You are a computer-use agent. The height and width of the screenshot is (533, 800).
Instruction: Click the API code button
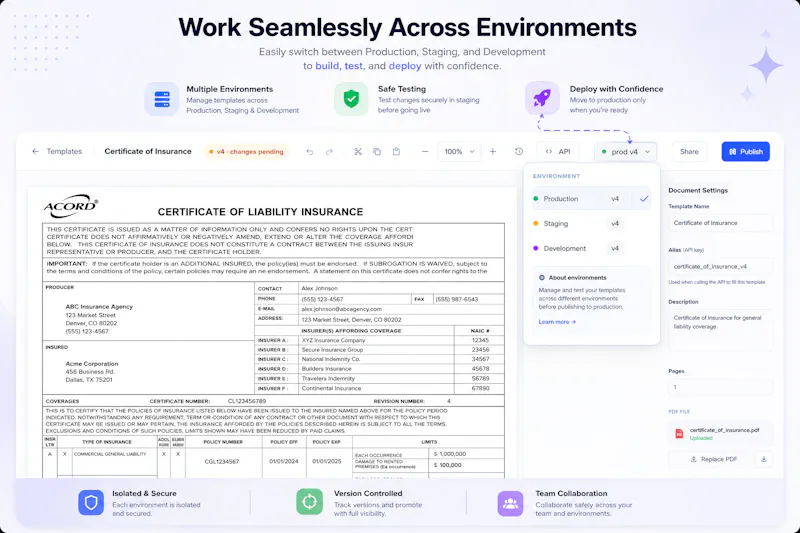click(558, 151)
